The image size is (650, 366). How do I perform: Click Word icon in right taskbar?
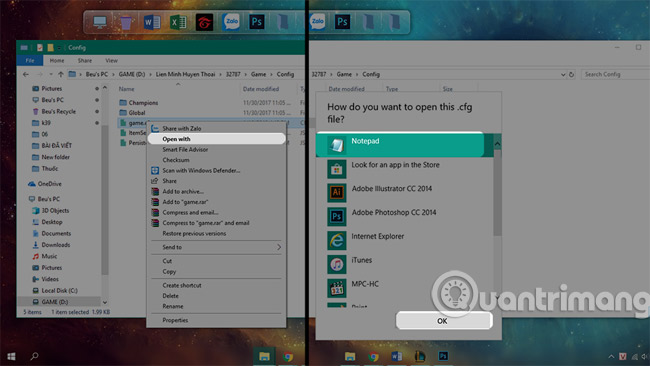click(396, 356)
